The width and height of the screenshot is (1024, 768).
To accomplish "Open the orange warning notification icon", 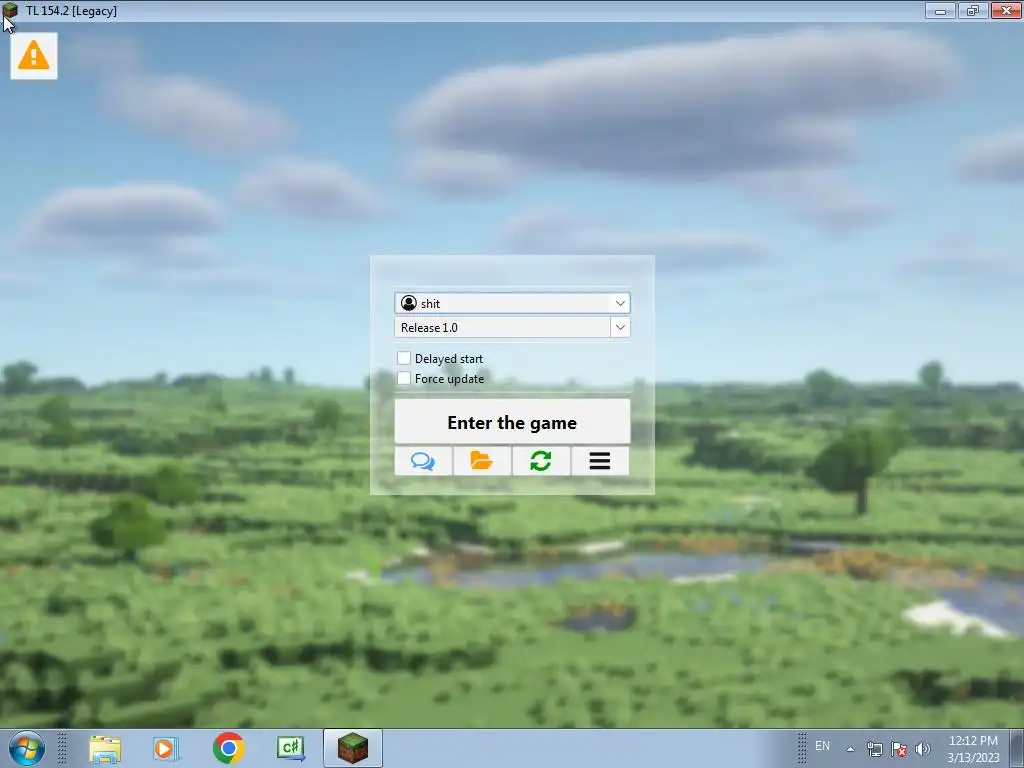I will pyautogui.click(x=34, y=56).
